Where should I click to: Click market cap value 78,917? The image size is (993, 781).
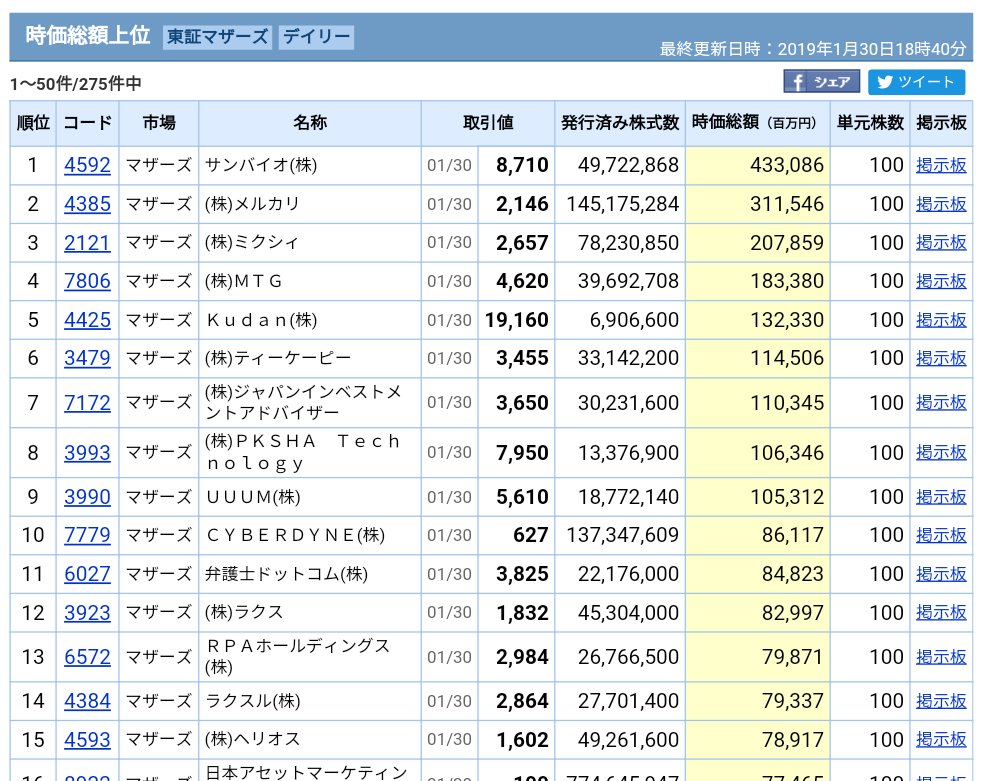pos(792,740)
